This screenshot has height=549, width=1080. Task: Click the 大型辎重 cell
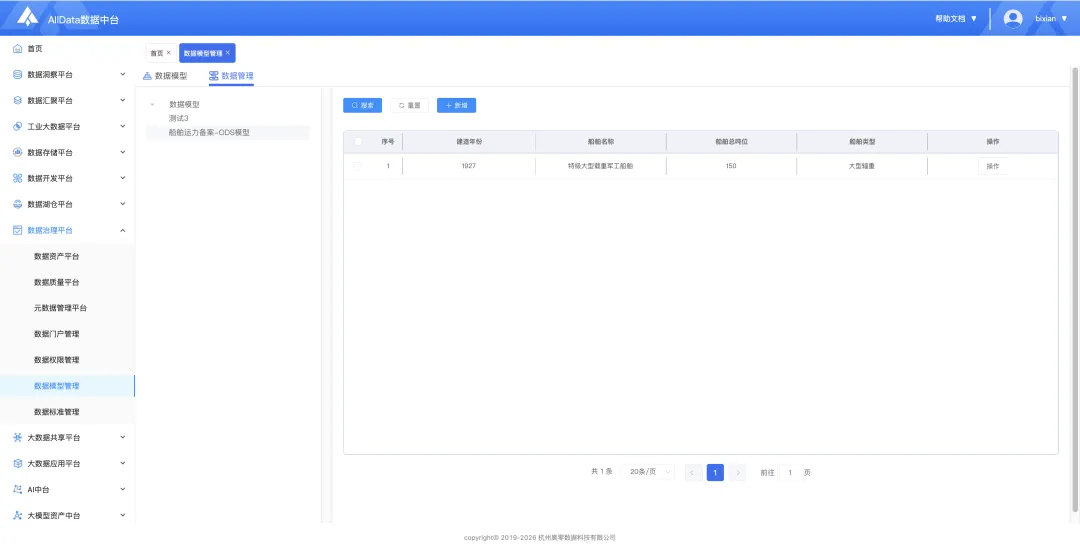(x=862, y=166)
